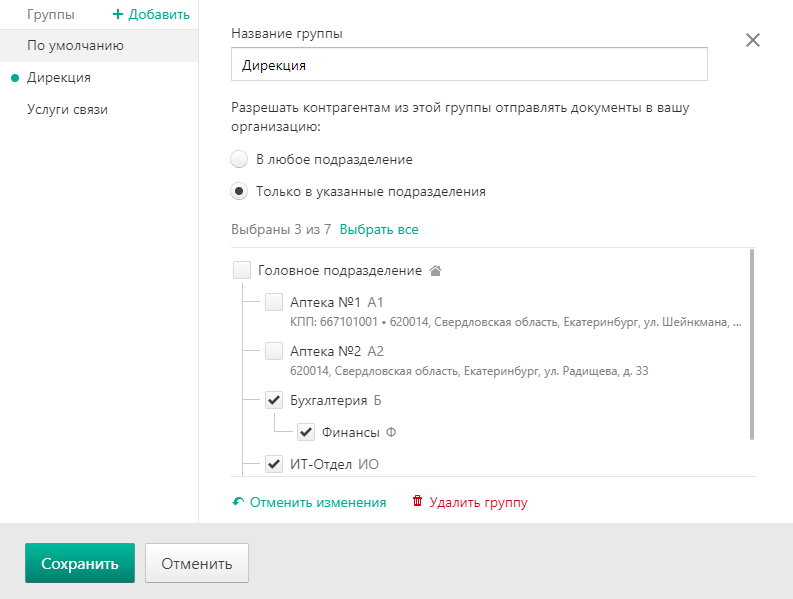793x599 pixels.
Task: Select radio button В любое подразделение
Action: 239,159
